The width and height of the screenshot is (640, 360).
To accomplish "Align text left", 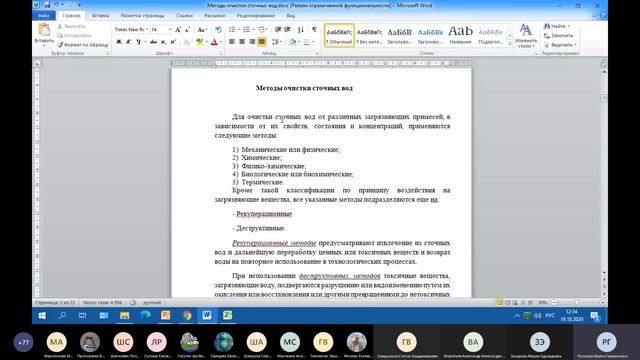I will pyautogui.click(x=232, y=42).
